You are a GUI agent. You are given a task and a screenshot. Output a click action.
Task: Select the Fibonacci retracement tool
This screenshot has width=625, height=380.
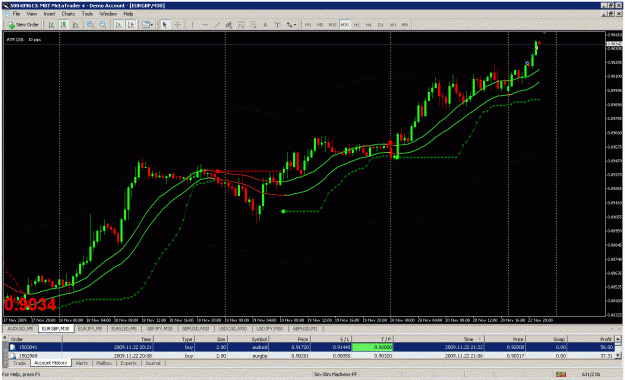click(x=241, y=25)
